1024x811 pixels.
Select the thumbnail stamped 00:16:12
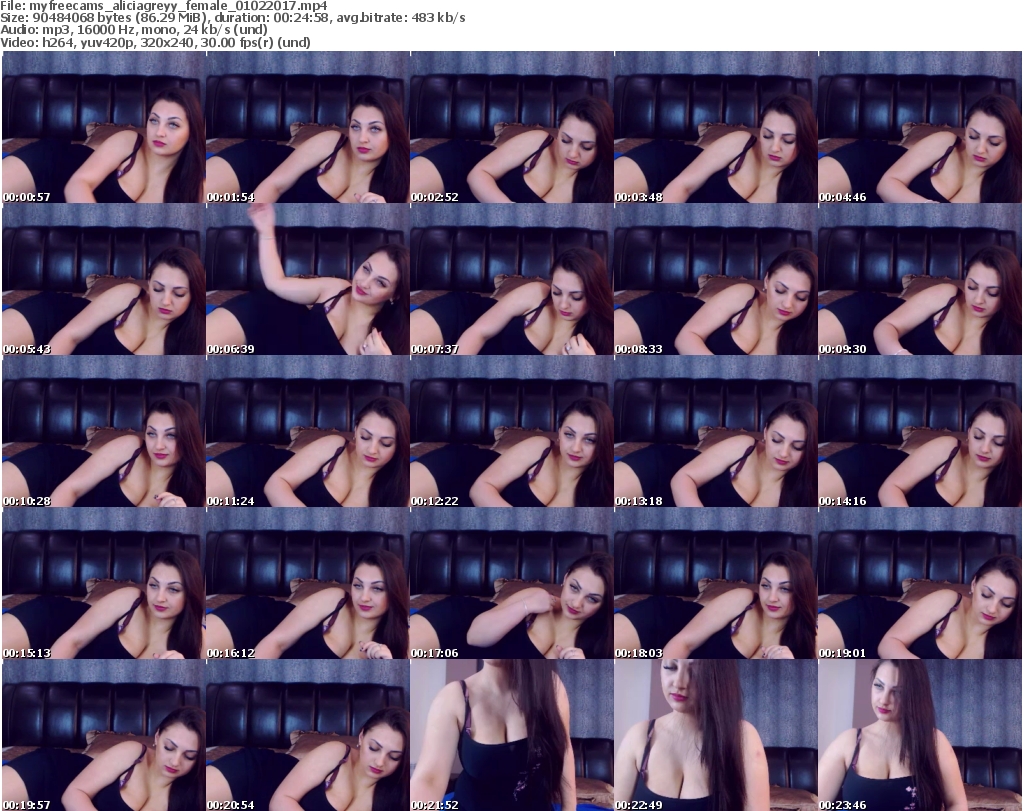tap(308, 584)
